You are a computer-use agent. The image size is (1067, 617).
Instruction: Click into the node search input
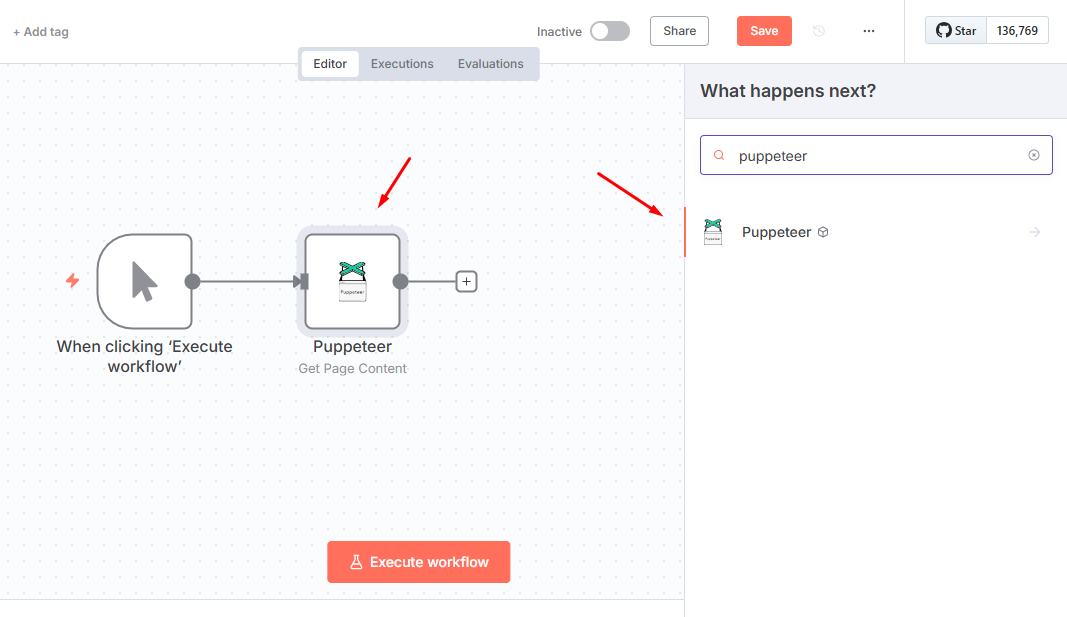876,155
